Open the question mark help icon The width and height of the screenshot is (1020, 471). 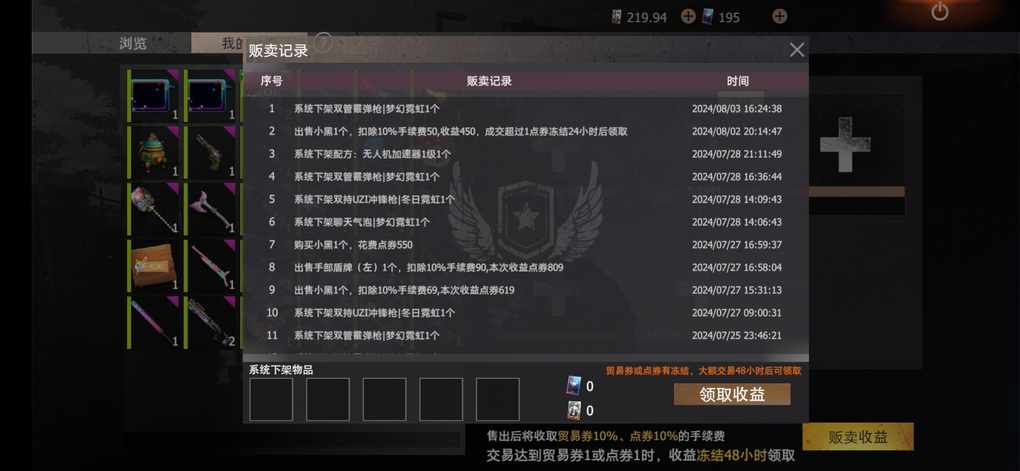click(324, 43)
